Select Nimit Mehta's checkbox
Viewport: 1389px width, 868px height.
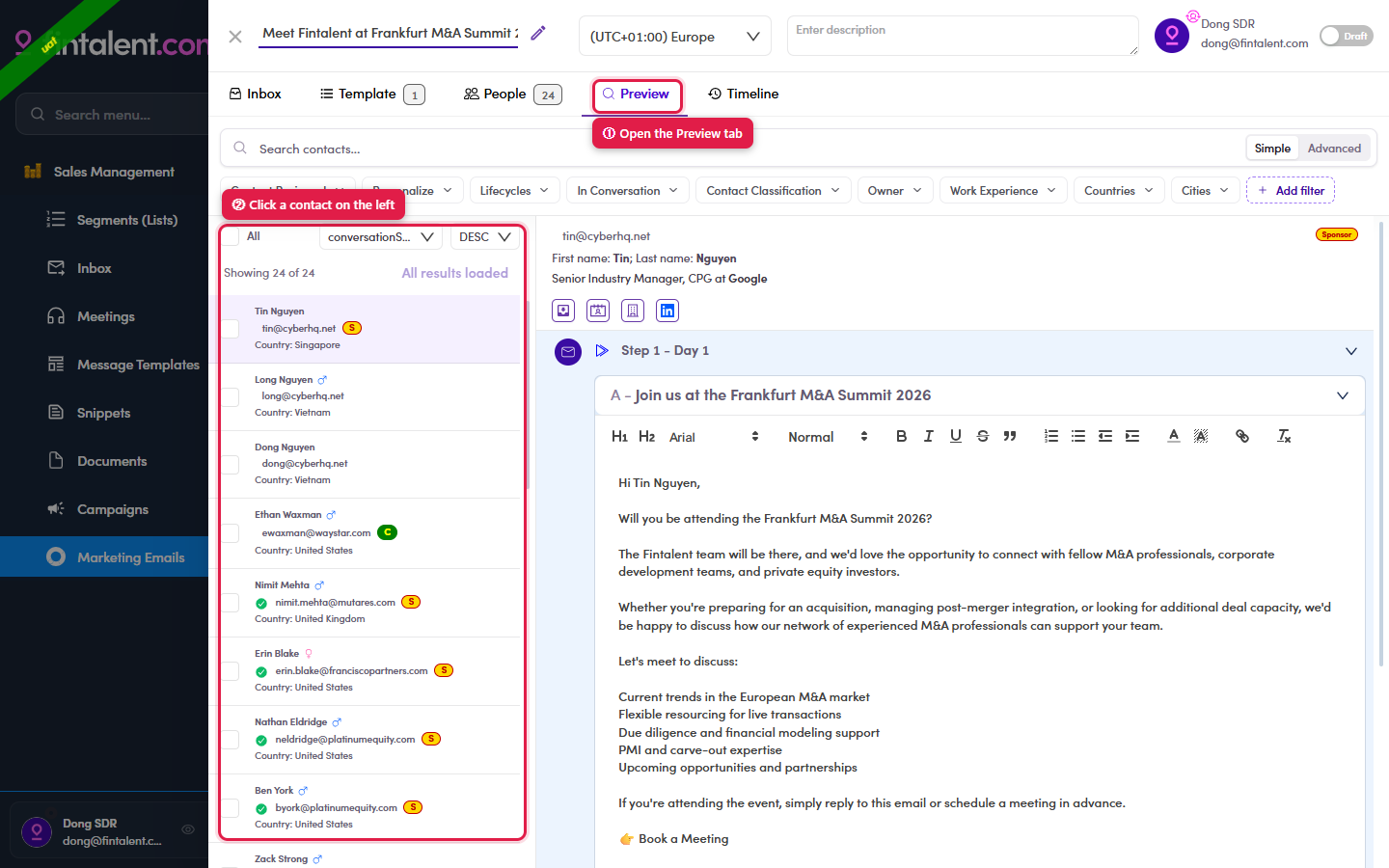pyautogui.click(x=231, y=603)
